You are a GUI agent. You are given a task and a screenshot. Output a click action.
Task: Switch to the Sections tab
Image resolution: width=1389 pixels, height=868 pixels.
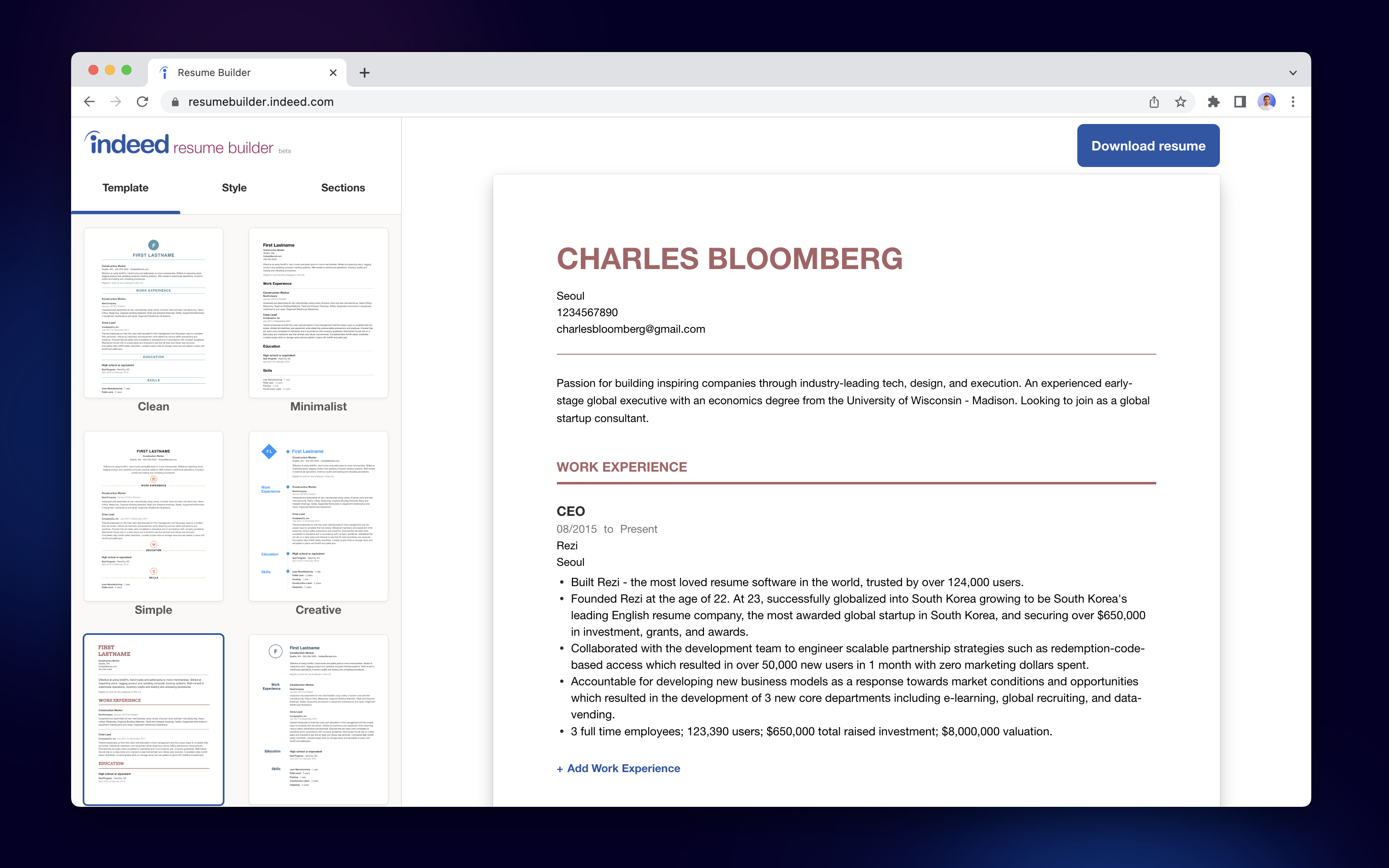tap(343, 188)
